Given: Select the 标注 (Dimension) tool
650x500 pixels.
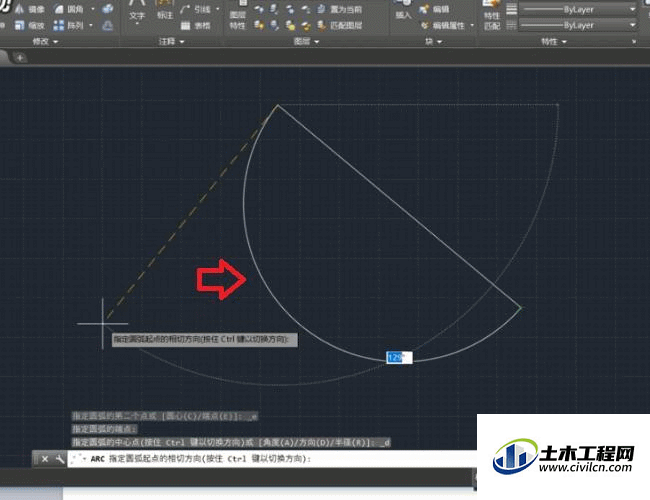Looking at the screenshot, I should tap(165, 12).
